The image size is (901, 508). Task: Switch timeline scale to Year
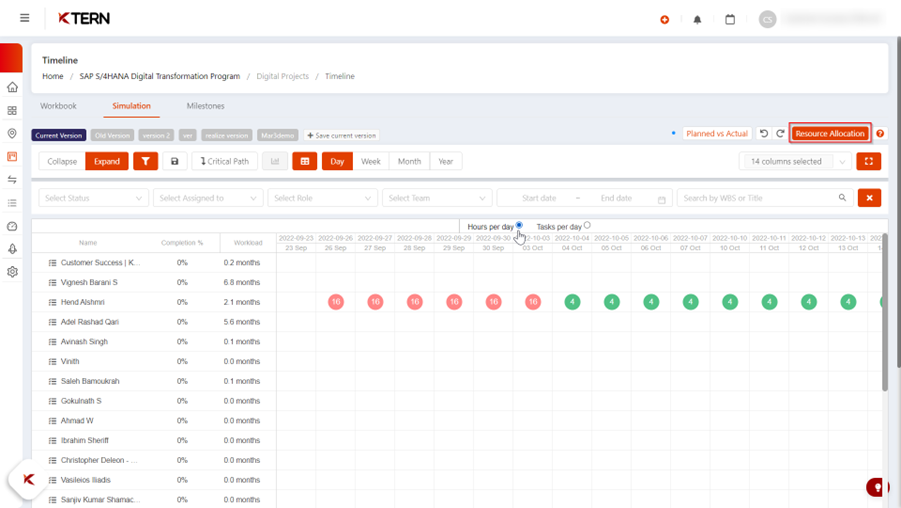tap(446, 161)
